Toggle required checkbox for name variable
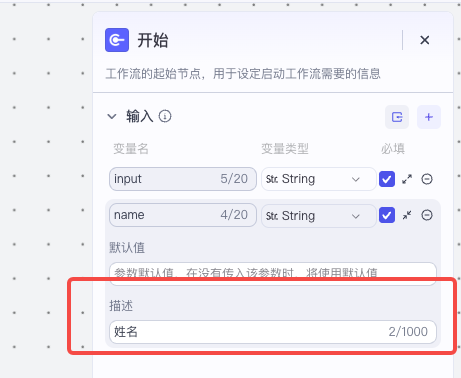The height and width of the screenshot is (378, 461). 387,215
